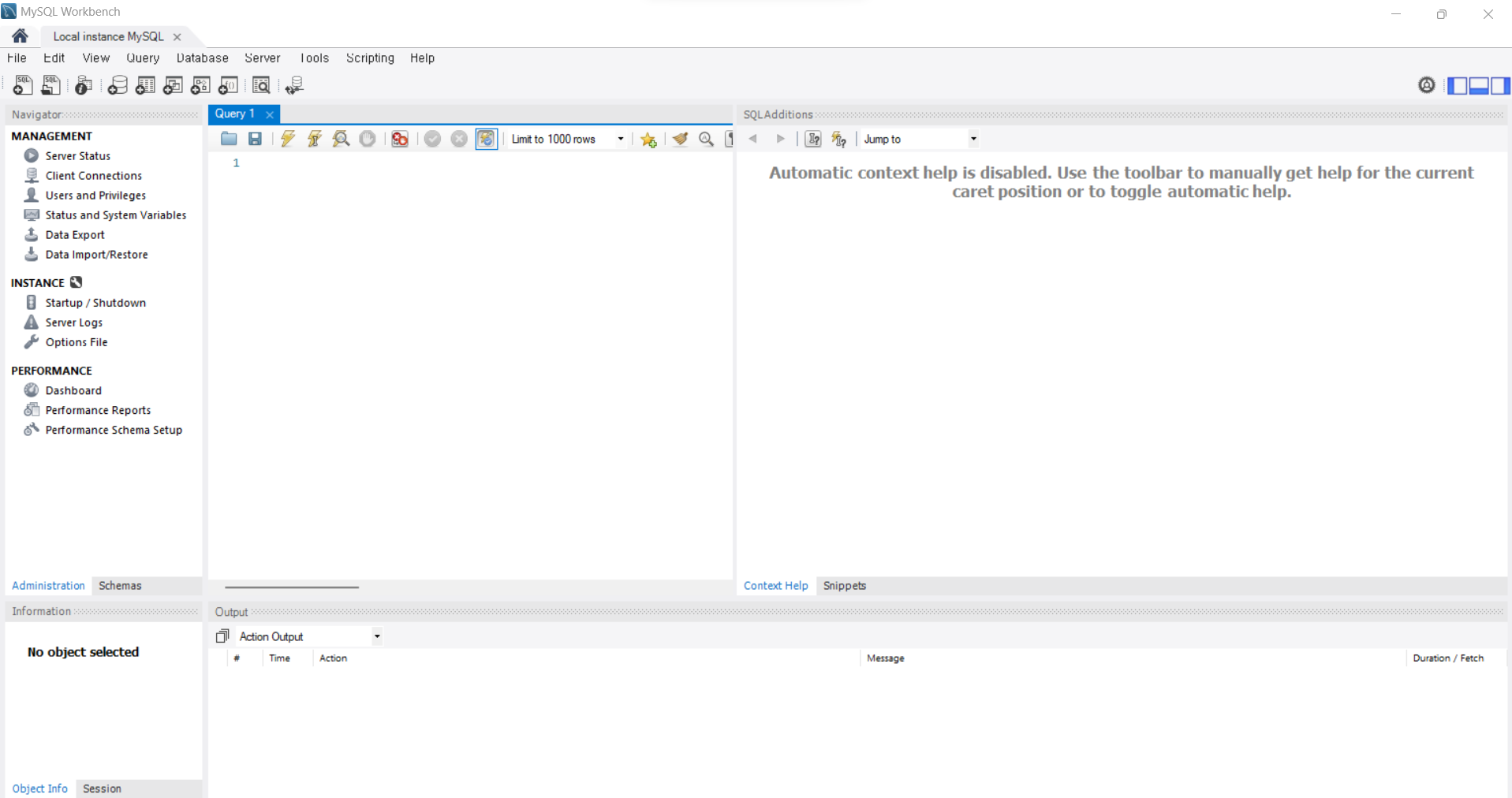Open the Edit menu
Image resolution: width=1512 pixels, height=798 pixels.
(x=54, y=58)
